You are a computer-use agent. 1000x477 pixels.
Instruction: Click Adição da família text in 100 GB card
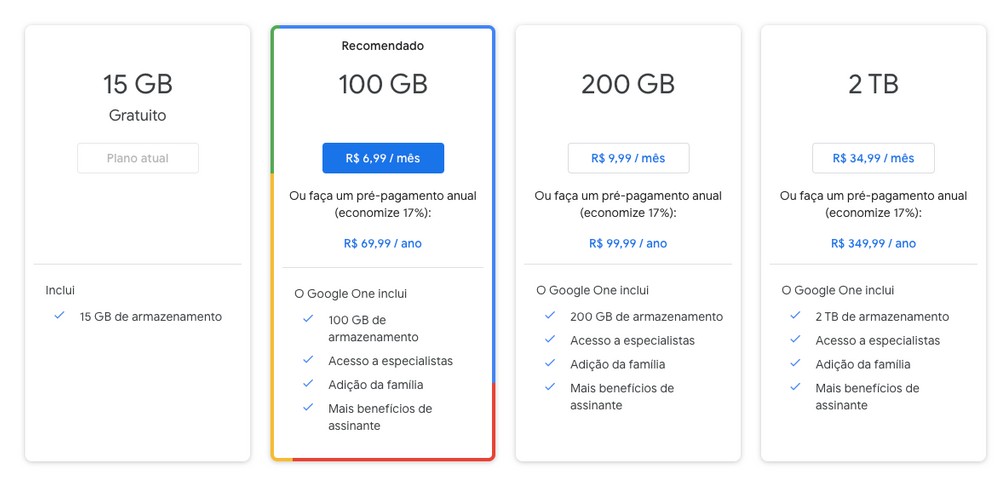tap(376, 385)
